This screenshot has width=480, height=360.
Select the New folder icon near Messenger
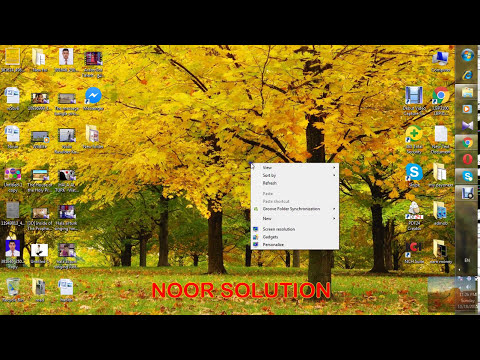click(93, 137)
